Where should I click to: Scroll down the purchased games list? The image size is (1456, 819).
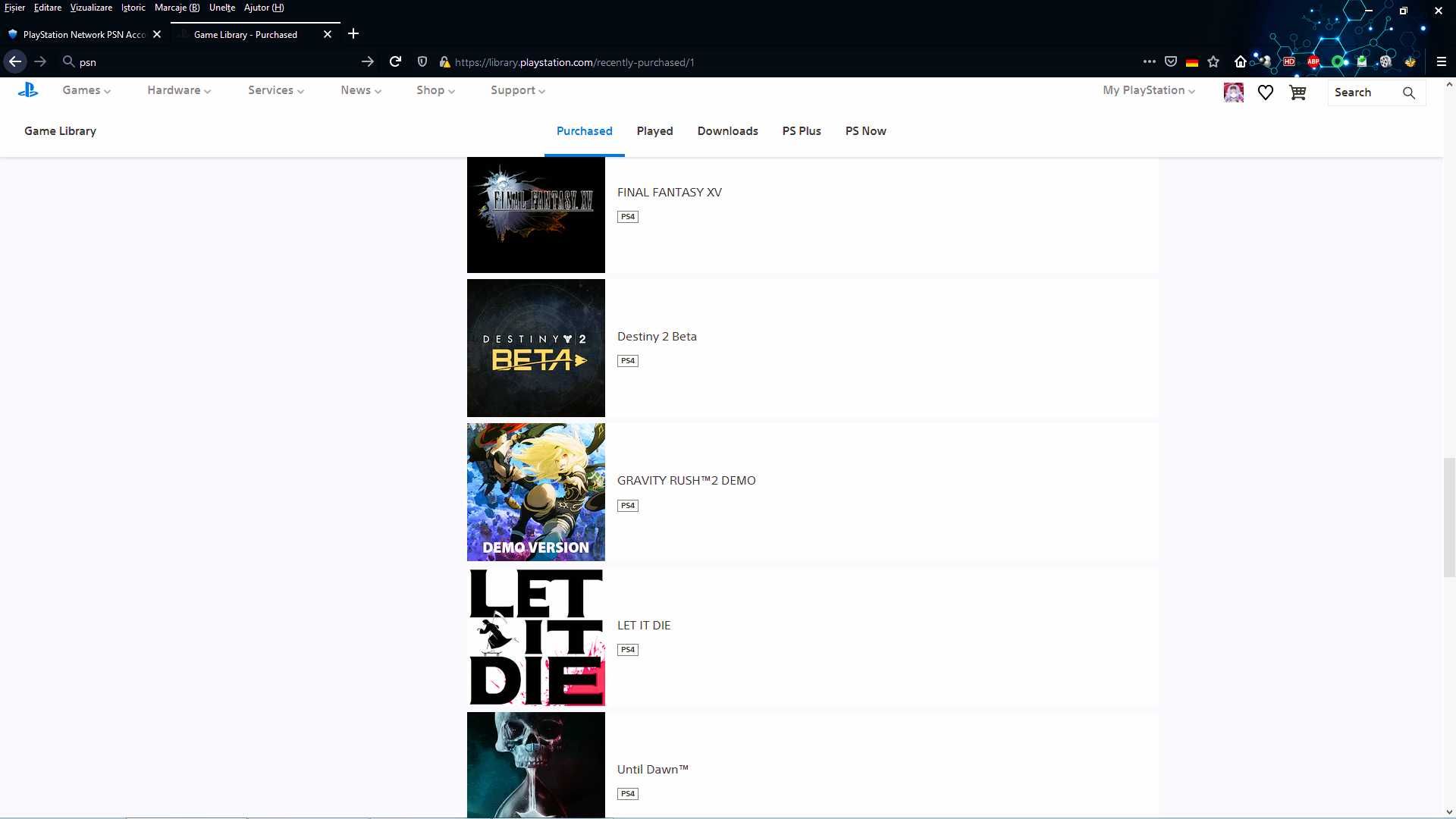[x=1449, y=811]
